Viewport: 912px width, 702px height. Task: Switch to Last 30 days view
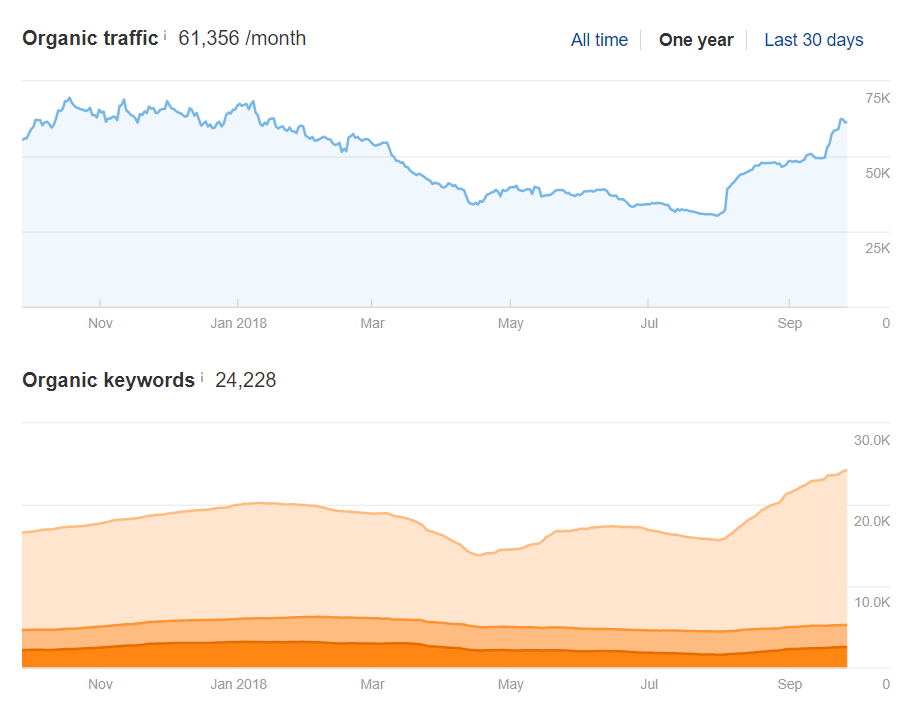(x=814, y=40)
